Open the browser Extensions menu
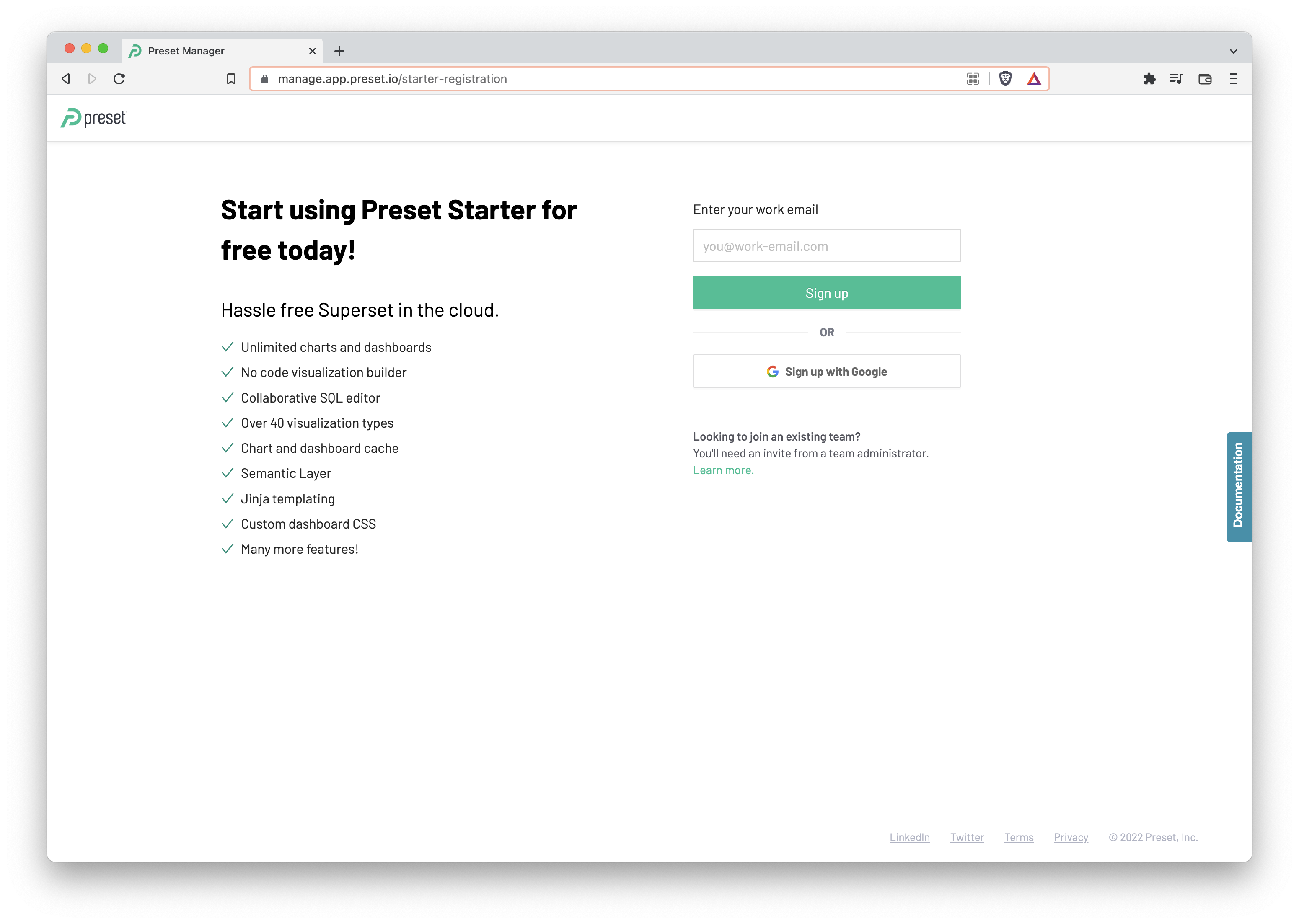The width and height of the screenshot is (1299, 924). [1149, 78]
